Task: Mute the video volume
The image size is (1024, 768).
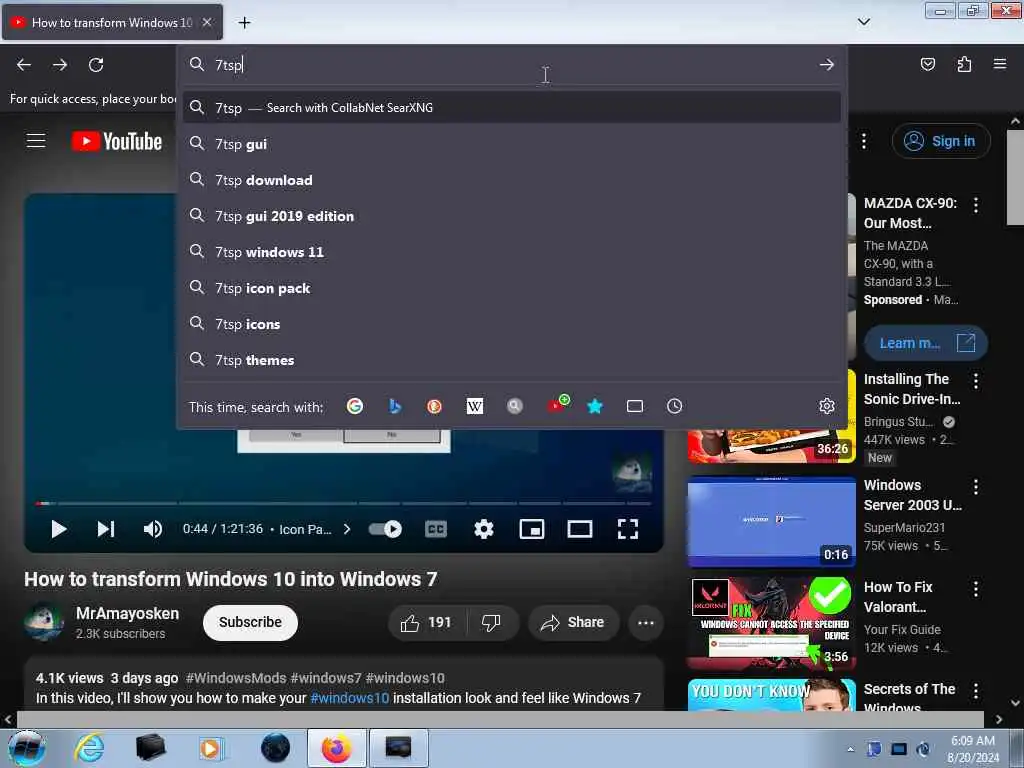Action: (x=153, y=529)
